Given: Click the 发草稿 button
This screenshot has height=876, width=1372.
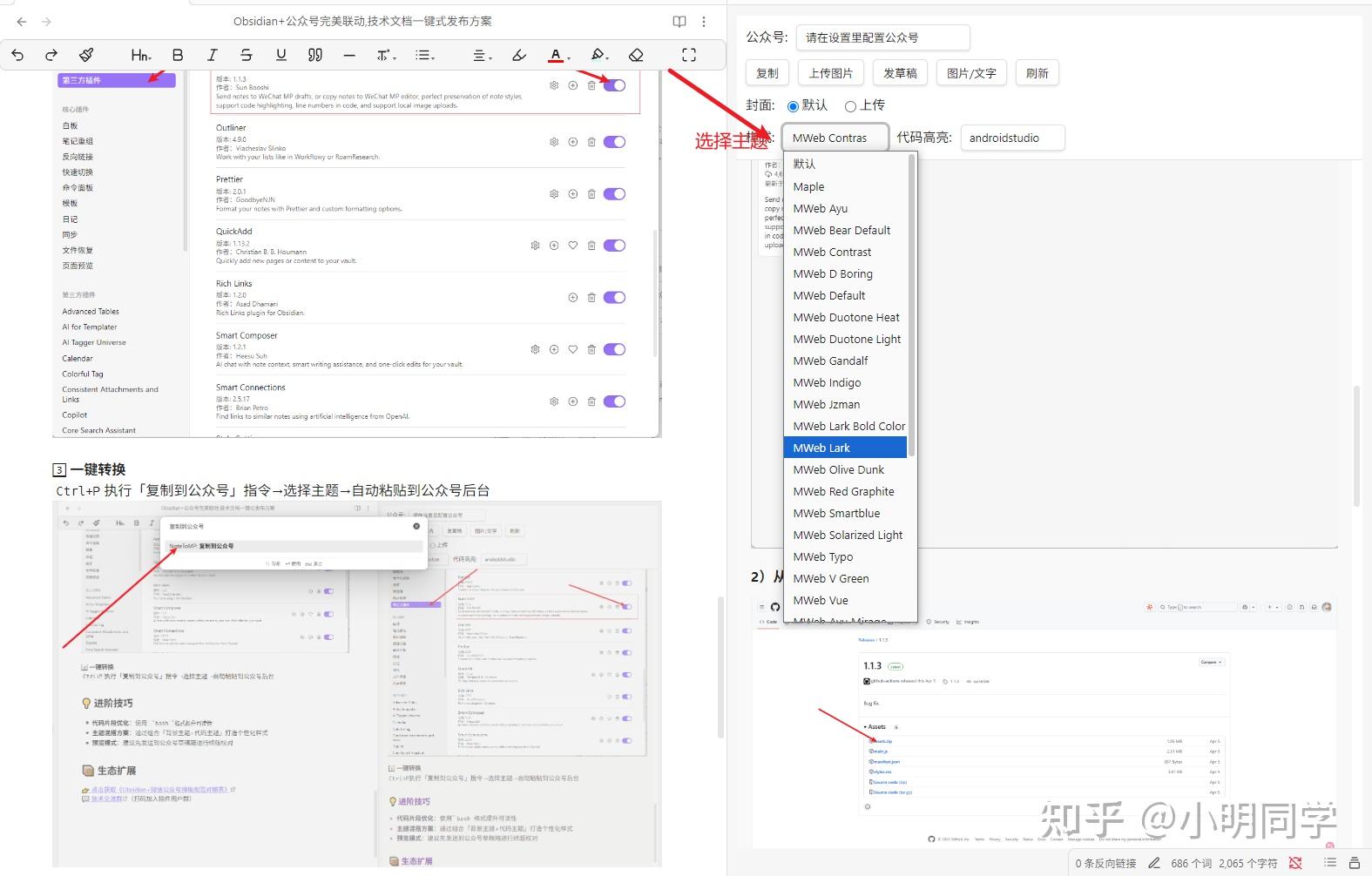Looking at the screenshot, I should point(900,72).
